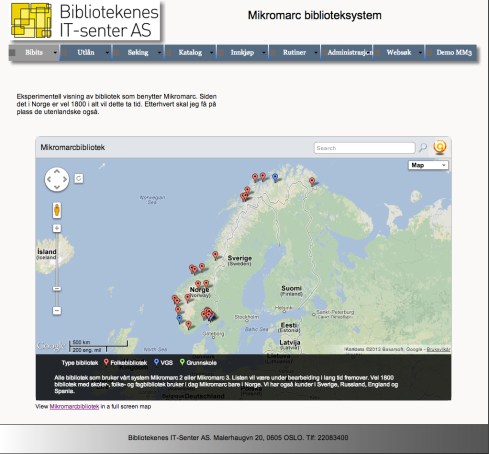Open the Katalog menu

click(x=190, y=53)
